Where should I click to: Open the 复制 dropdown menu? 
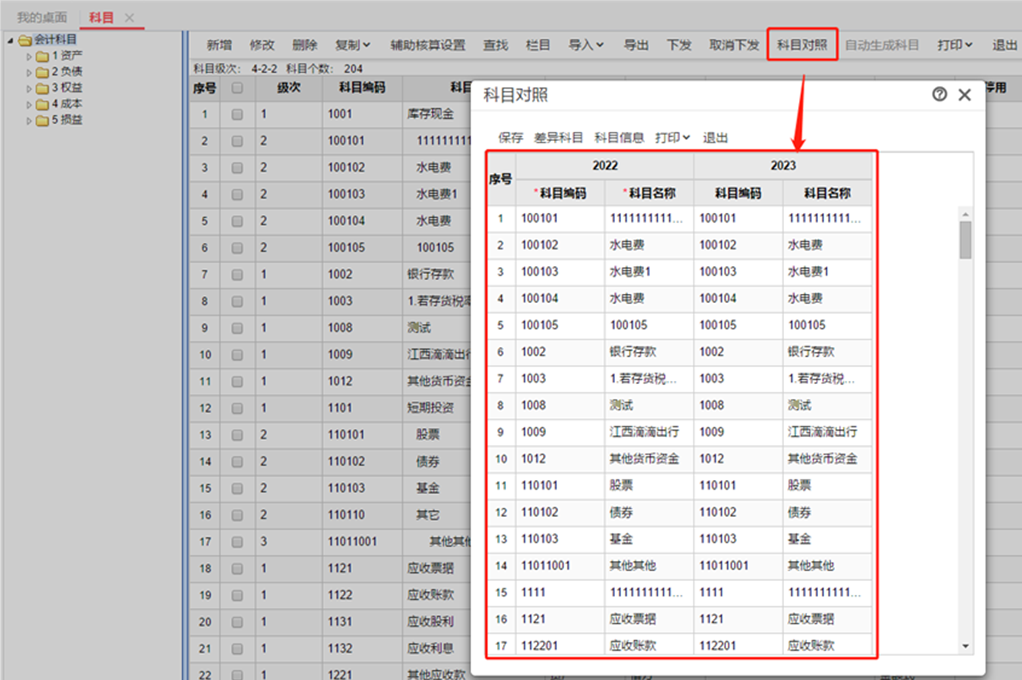(352, 45)
